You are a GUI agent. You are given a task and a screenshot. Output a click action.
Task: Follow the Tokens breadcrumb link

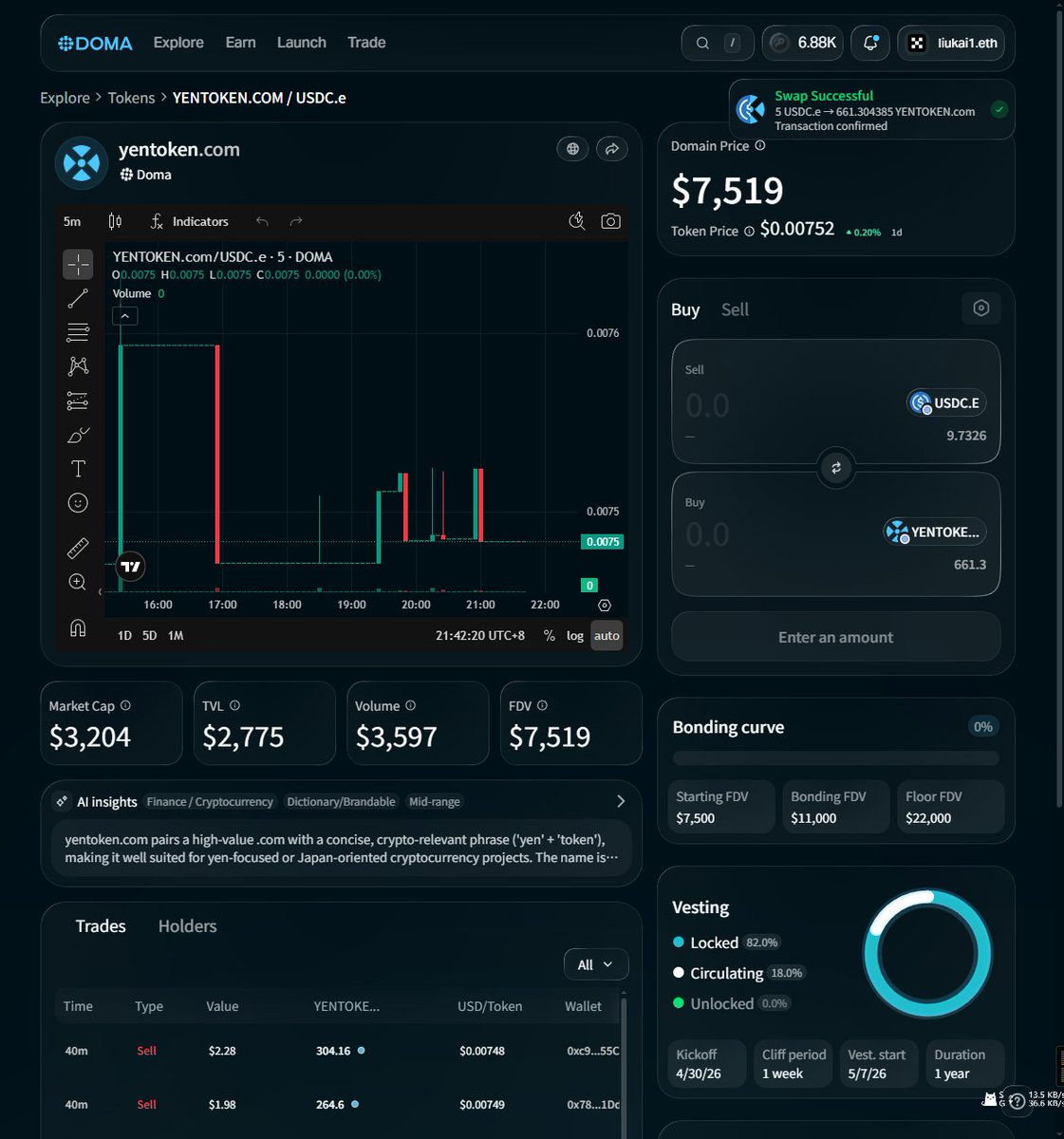click(x=131, y=98)
